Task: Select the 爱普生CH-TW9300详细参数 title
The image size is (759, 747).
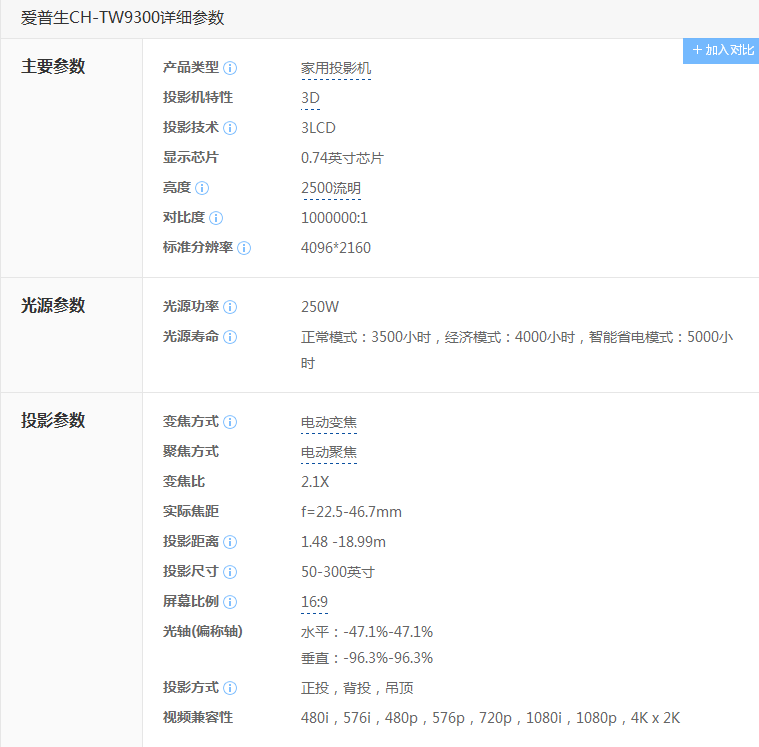Action: [122, 18]
